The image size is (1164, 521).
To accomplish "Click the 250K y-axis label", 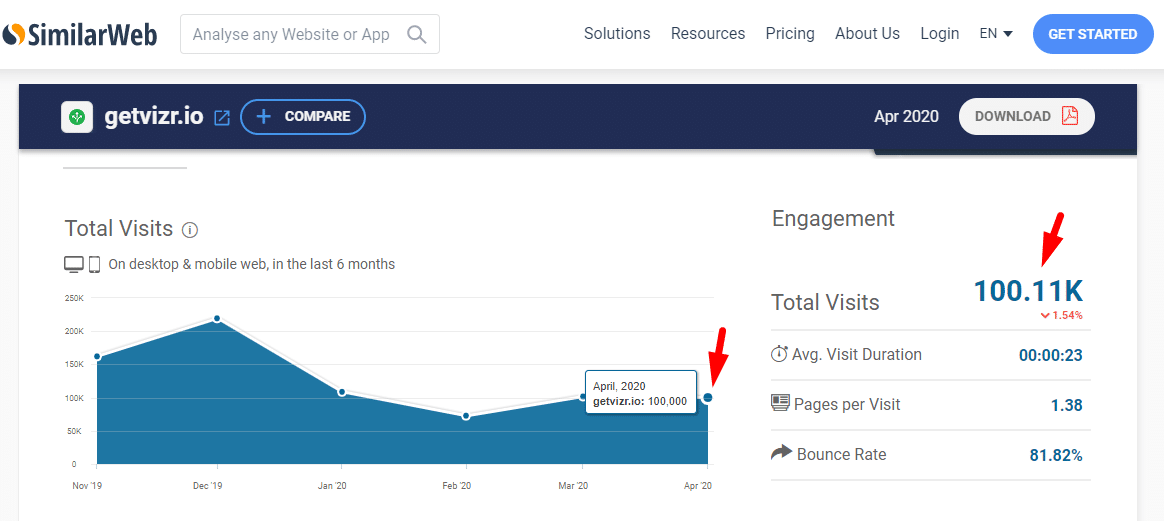I will (73, 298).
